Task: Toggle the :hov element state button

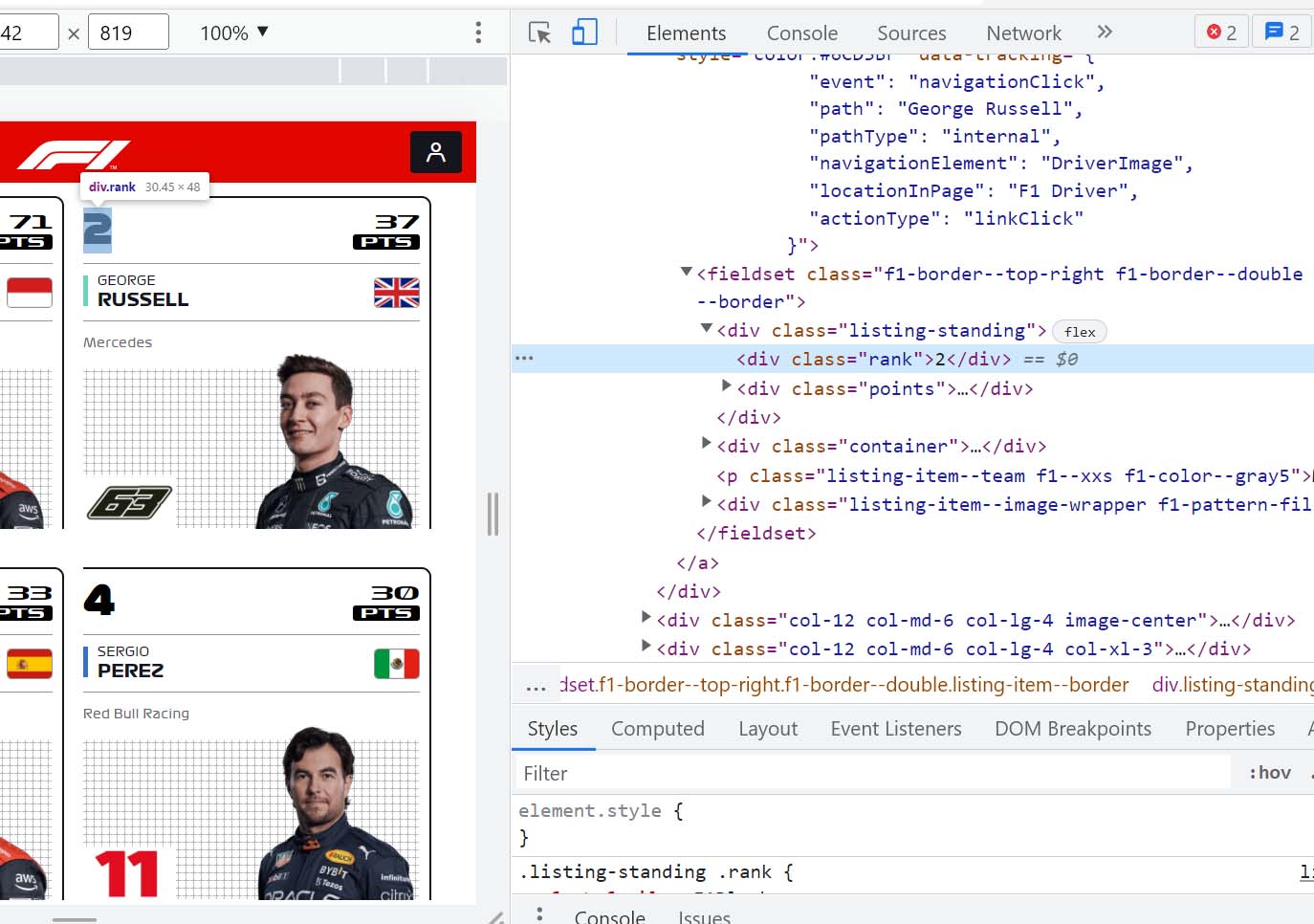Action: click(1270, 773)
